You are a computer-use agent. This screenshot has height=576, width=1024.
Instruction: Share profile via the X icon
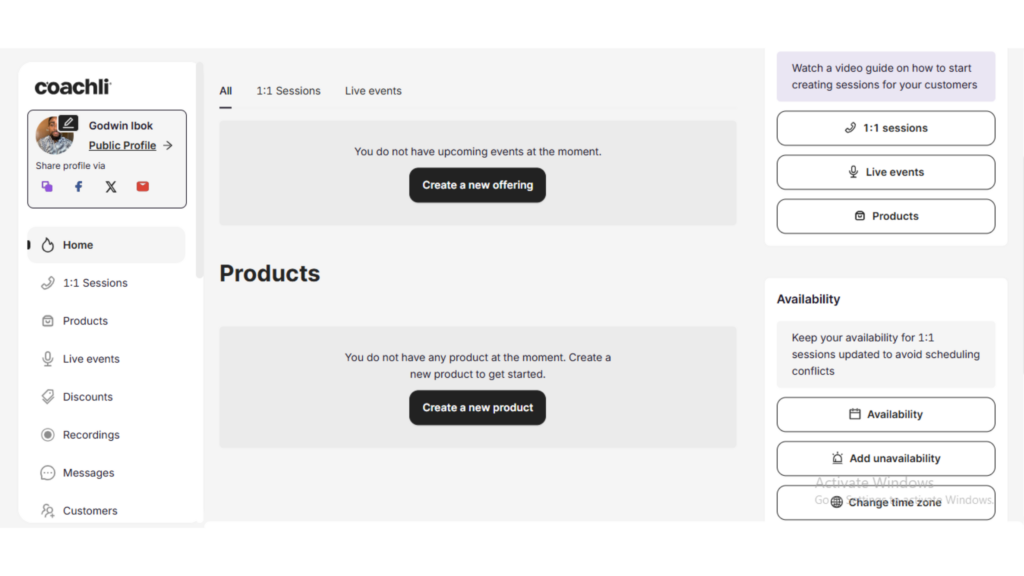[x=111, y=187]
